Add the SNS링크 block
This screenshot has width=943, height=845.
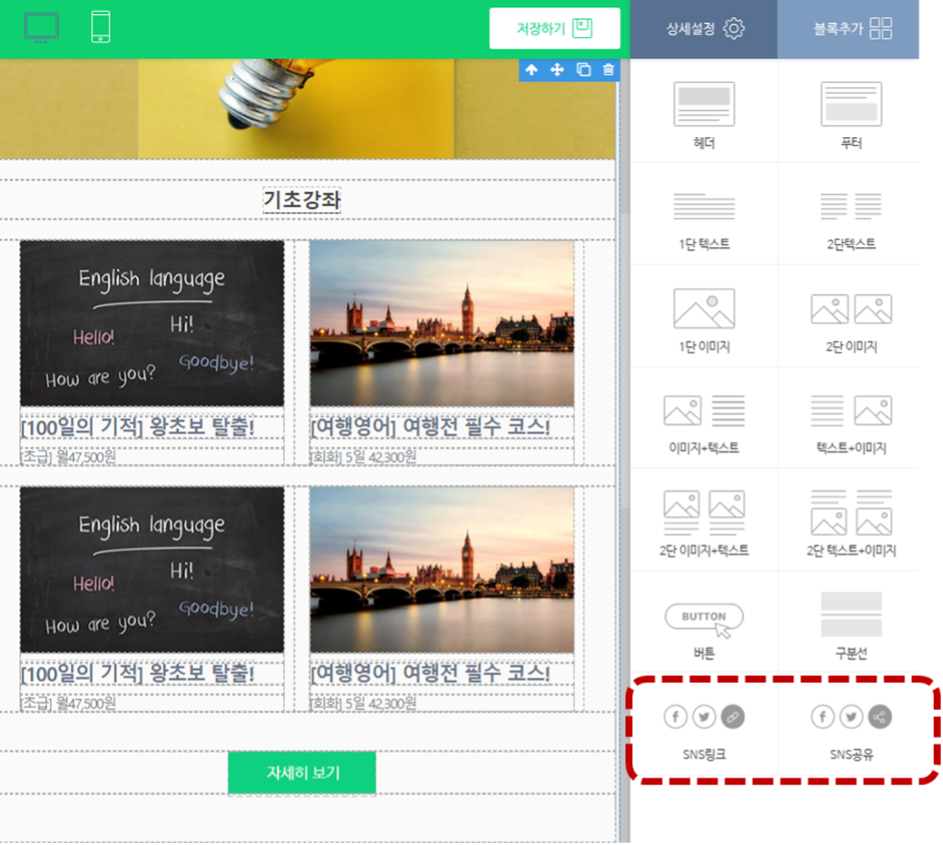click(704, 730)
